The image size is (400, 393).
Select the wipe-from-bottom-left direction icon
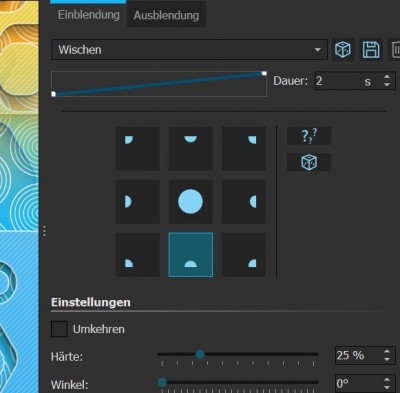click(138, 255)
